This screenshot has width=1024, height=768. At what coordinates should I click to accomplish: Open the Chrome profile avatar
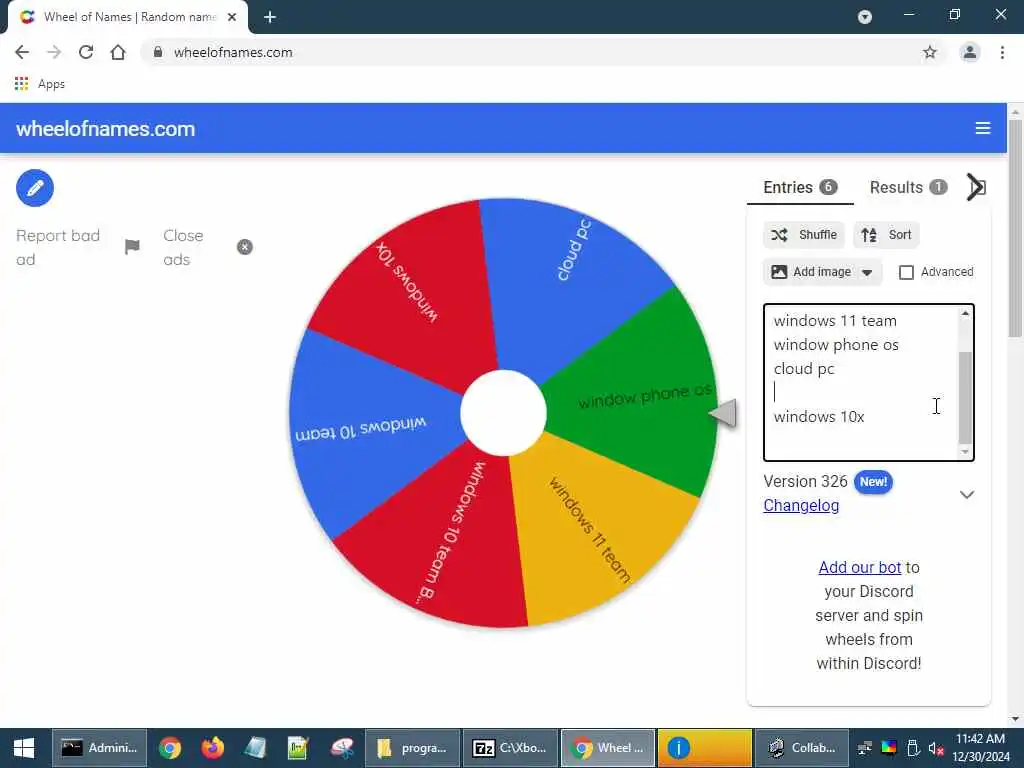970,52
